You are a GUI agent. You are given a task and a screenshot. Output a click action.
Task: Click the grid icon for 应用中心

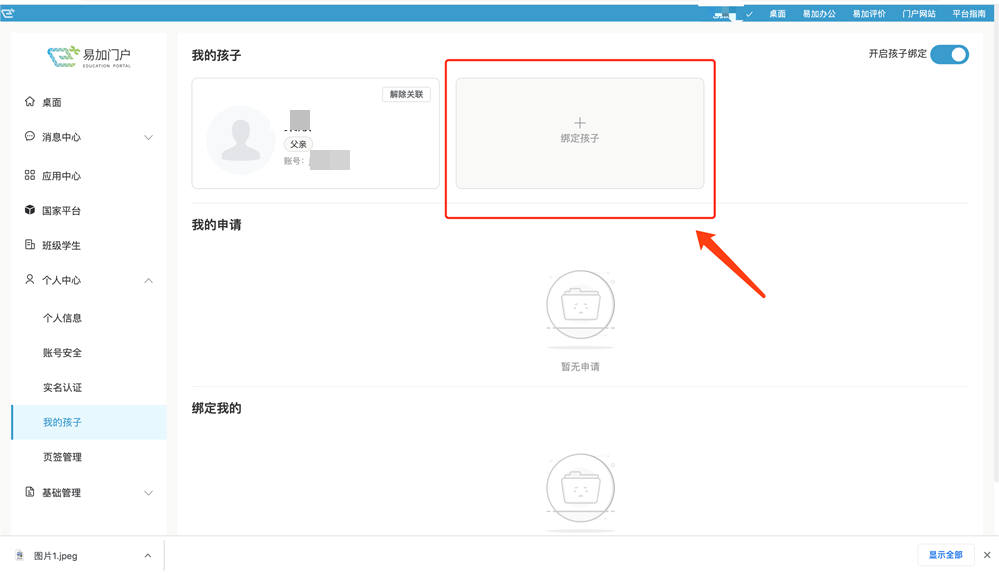point(29,175)
